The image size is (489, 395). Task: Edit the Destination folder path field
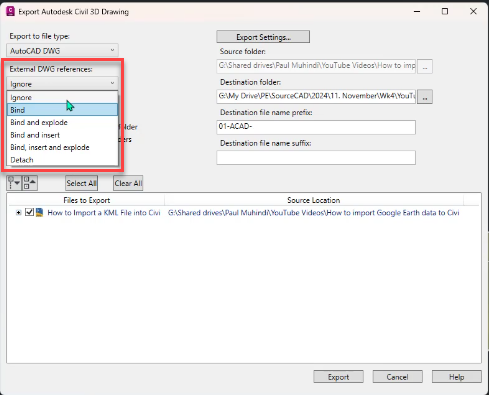(316, 96)
